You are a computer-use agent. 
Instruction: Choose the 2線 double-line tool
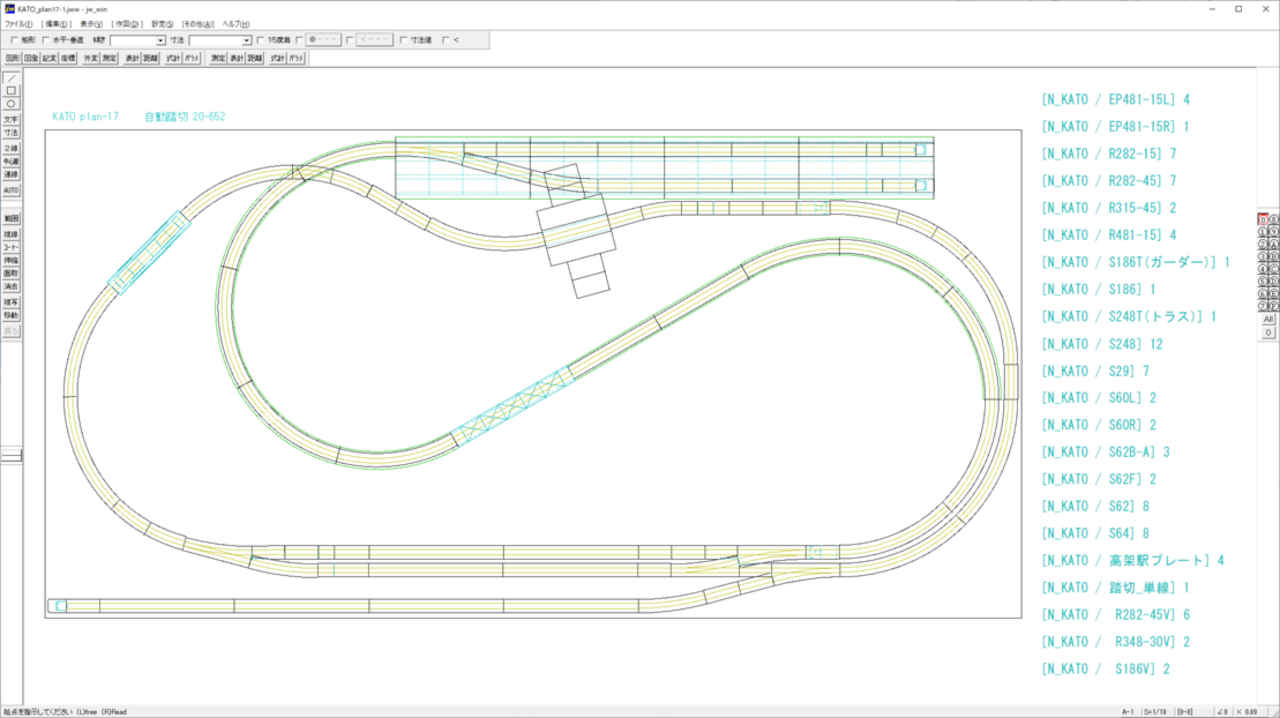coord(11,148)
